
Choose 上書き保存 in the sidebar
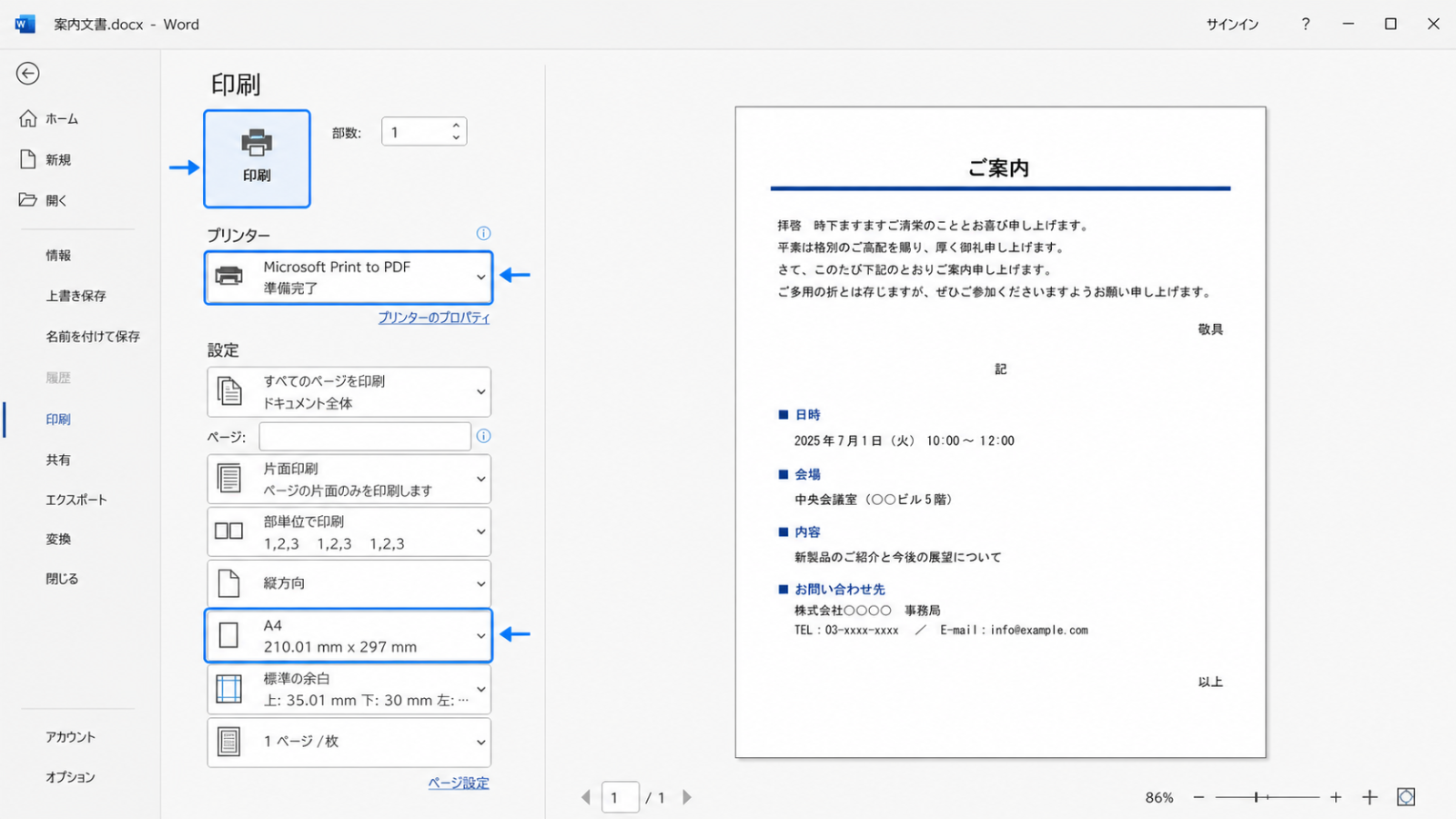(76, 296)
